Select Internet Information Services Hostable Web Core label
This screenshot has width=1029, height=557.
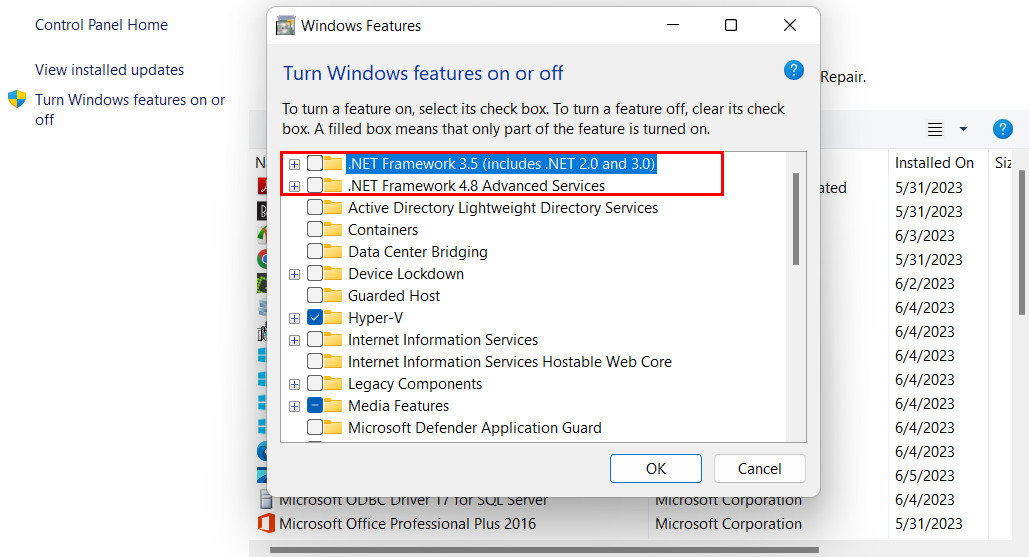(510, 361)
